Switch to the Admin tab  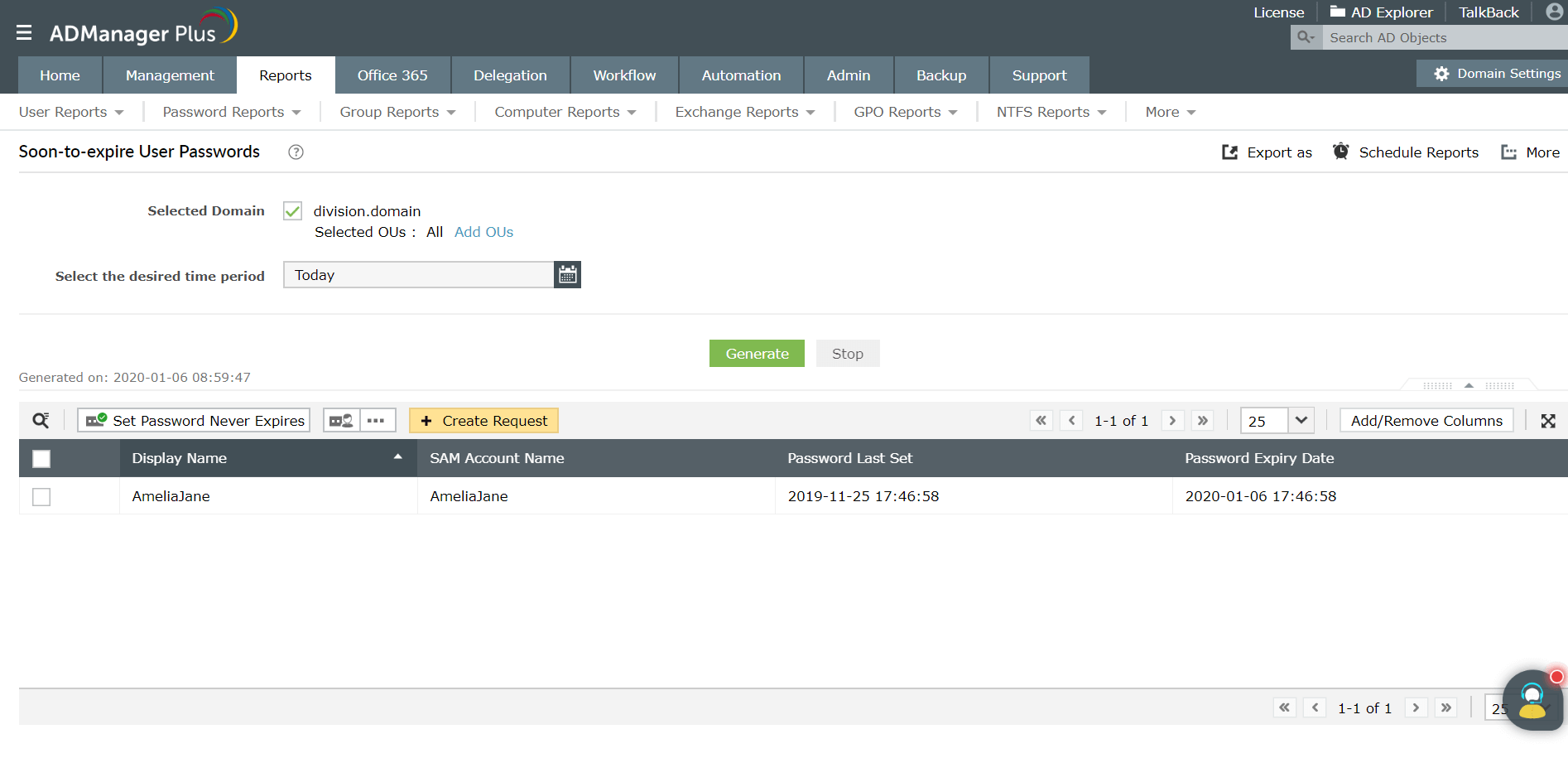(849, 75)
